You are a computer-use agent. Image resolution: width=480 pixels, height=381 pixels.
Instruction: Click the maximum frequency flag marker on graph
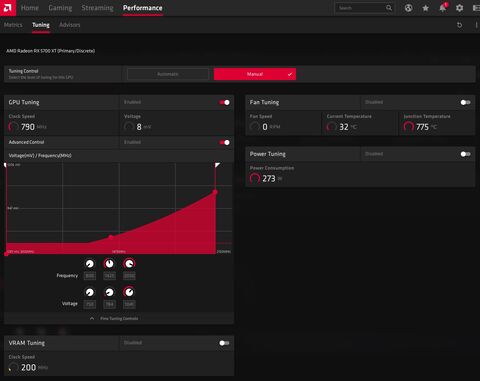217,165
